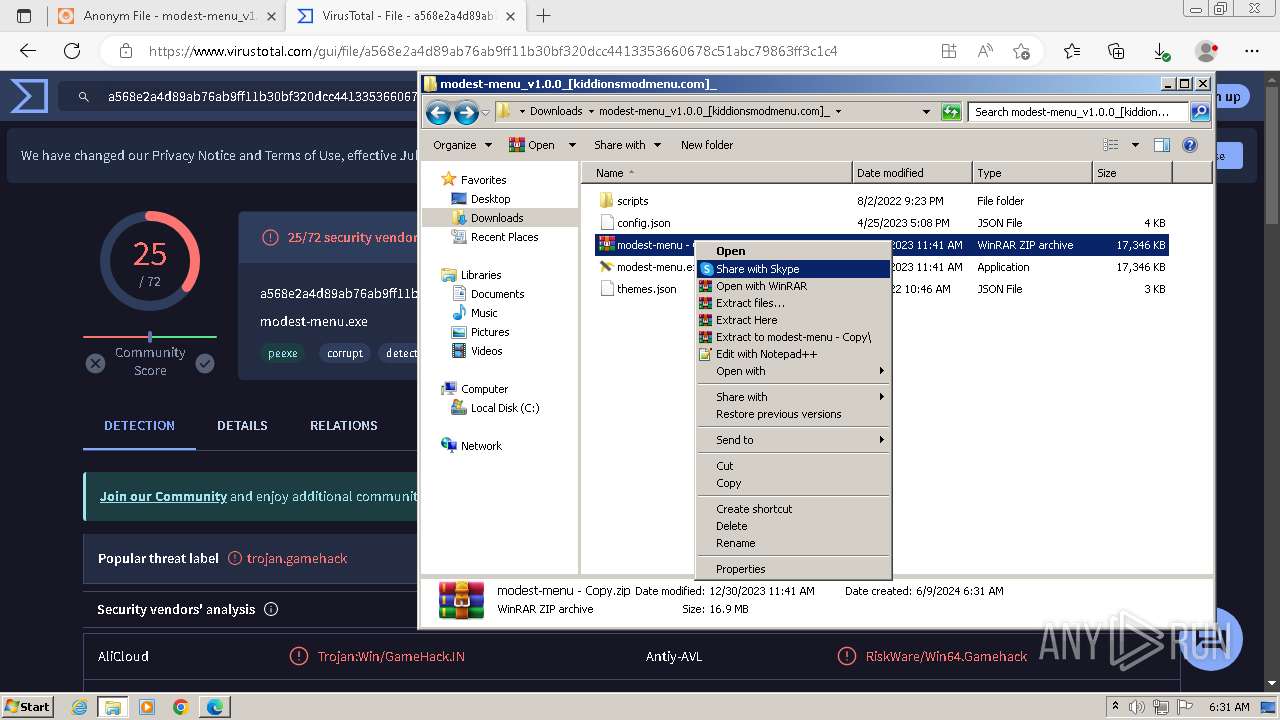Image resolution: width=1280 pixels, height=720 pixels.
Task: Choose Copy in context menu
Action: pos(793,483)
